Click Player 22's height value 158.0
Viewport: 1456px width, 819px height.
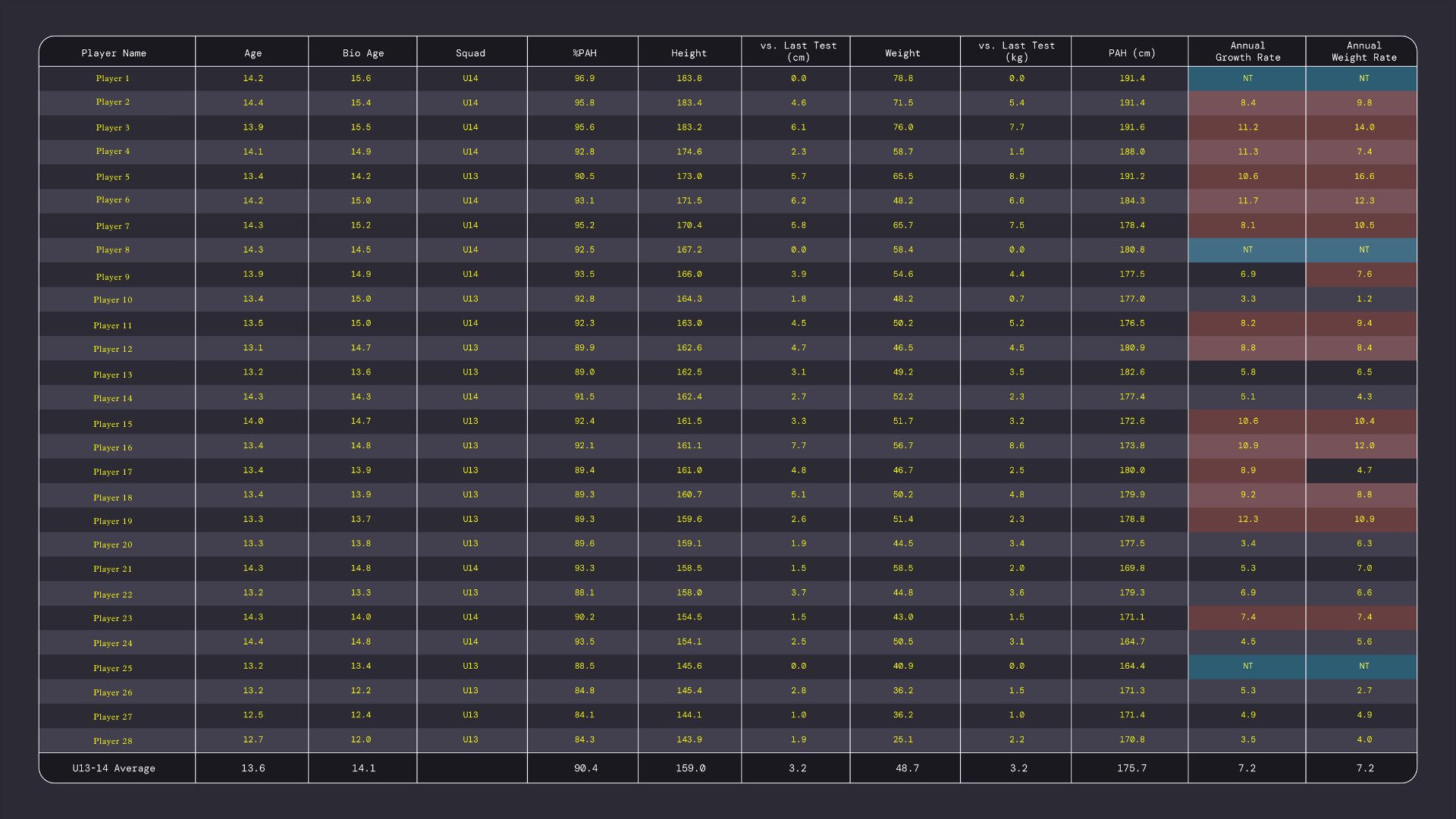click(689, 593)
